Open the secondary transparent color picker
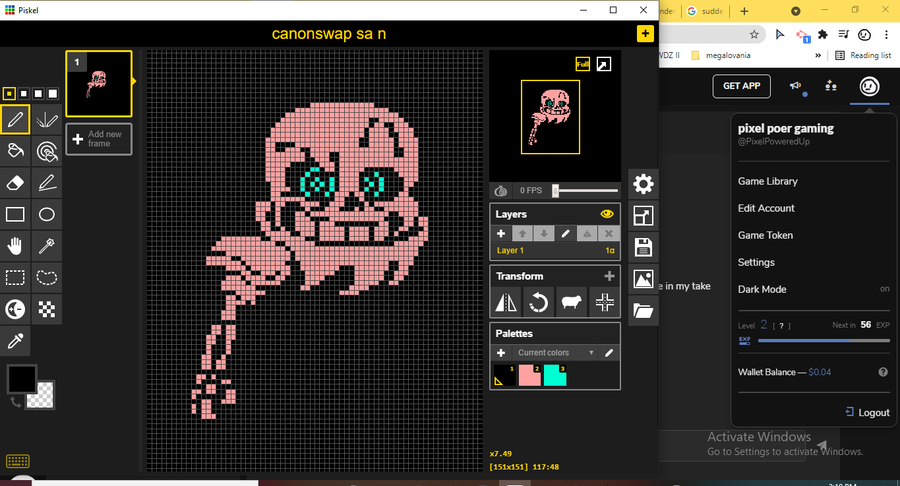This screenshot has height=486, width=900. [42, 396]
